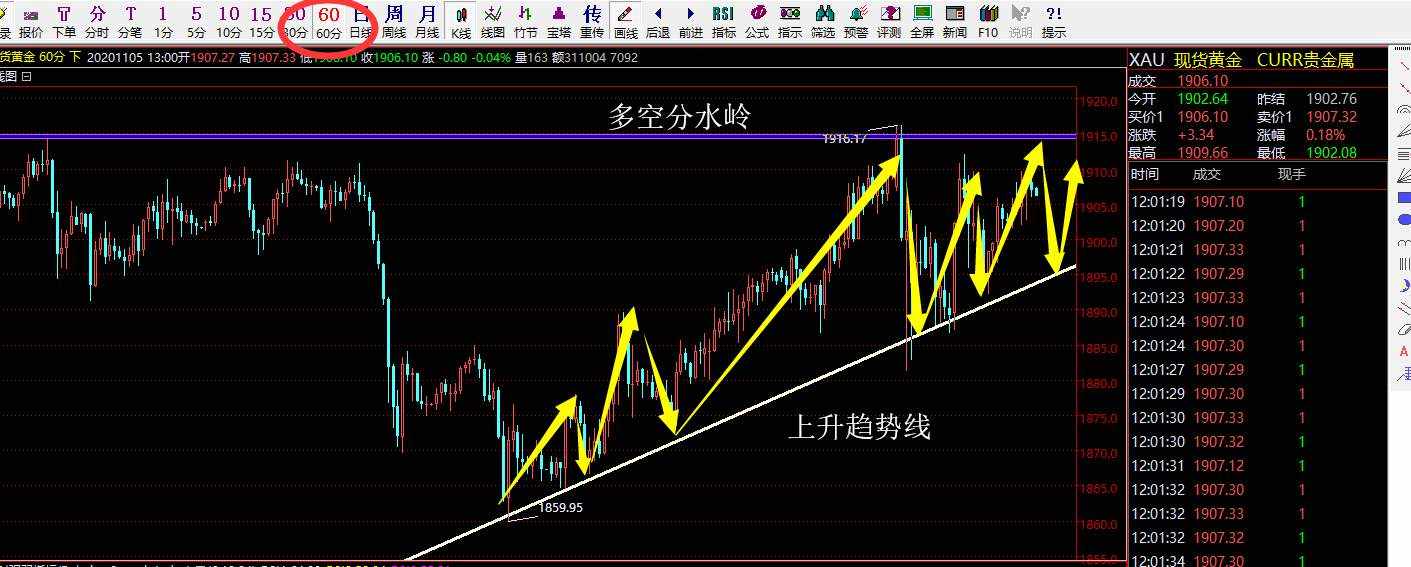Click the 最高 value 1909.66
The width and height of the screenshot is (1411, 567).
tap(1203, 153)
